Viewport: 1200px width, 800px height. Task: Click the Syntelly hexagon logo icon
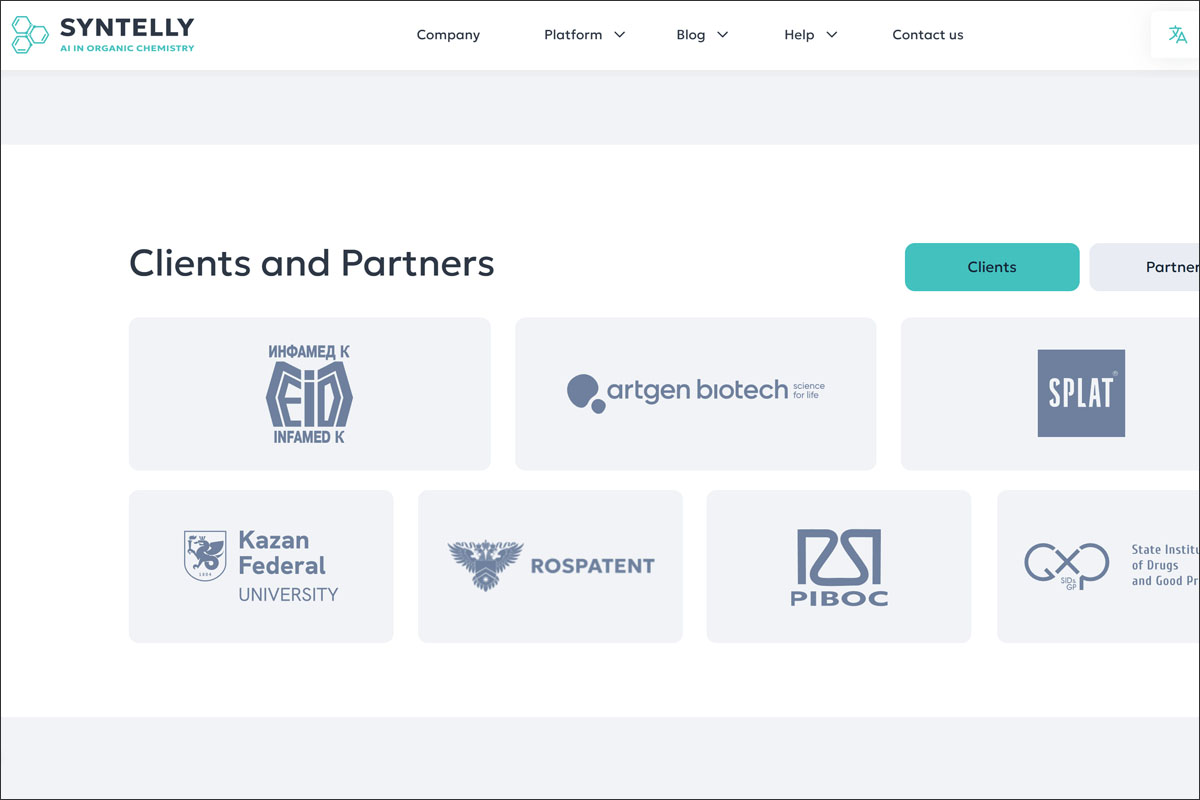tap(30, 35)
